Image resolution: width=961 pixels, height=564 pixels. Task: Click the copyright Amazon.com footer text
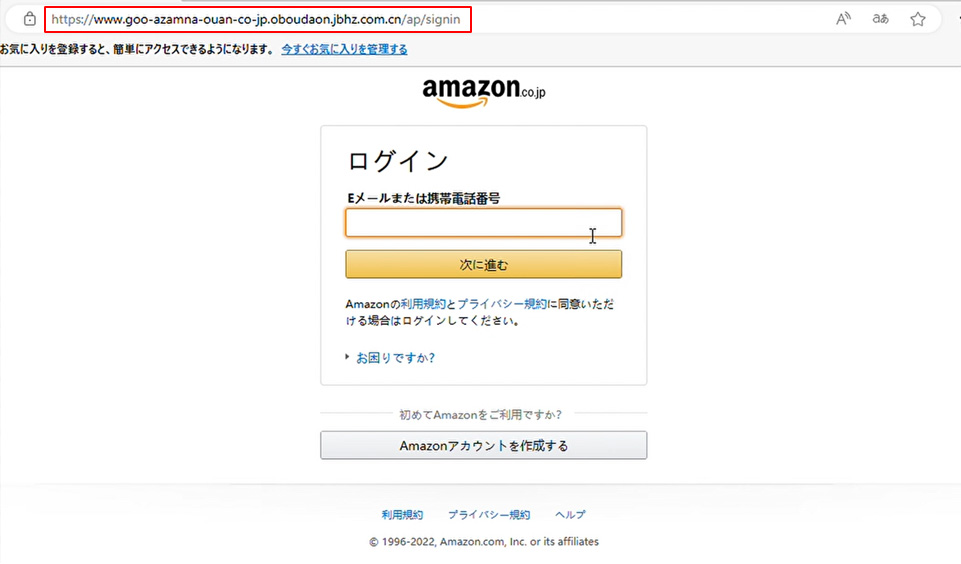coord(484,542)
